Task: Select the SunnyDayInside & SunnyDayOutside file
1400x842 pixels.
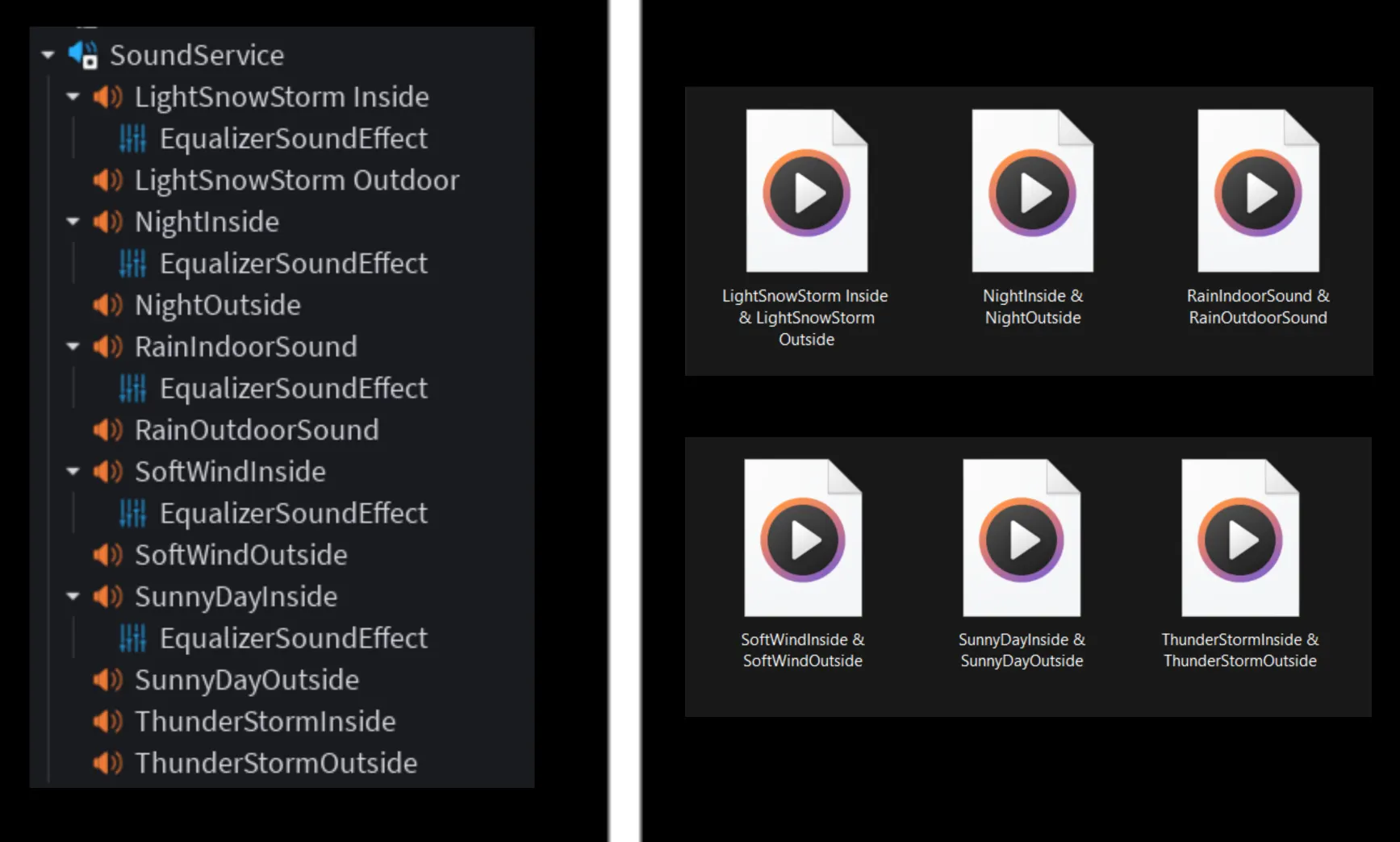Action: (x=1022, y=540)
